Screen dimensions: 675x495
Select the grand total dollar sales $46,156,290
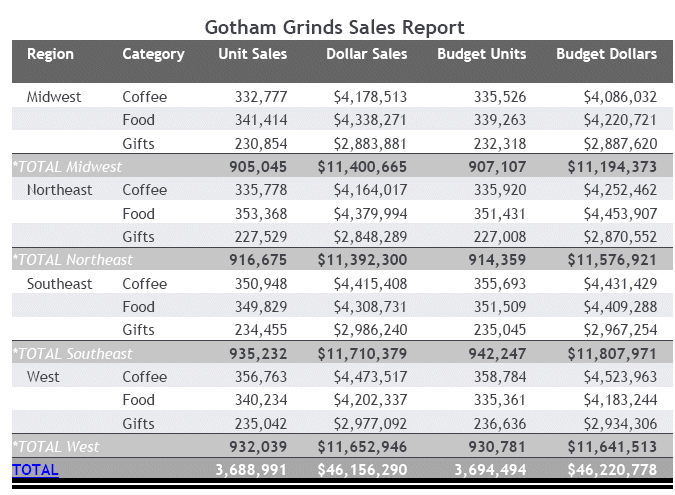tap(362, 469)
